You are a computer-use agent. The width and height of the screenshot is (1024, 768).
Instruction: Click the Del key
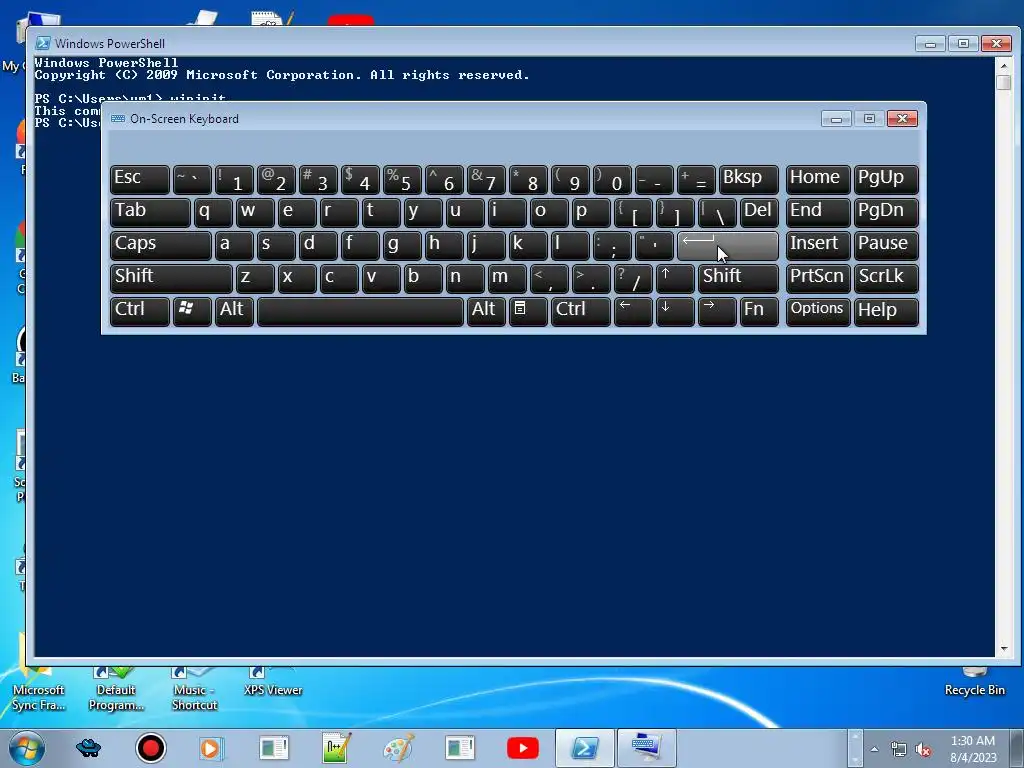pyautogui.click(x=759, y=212)
